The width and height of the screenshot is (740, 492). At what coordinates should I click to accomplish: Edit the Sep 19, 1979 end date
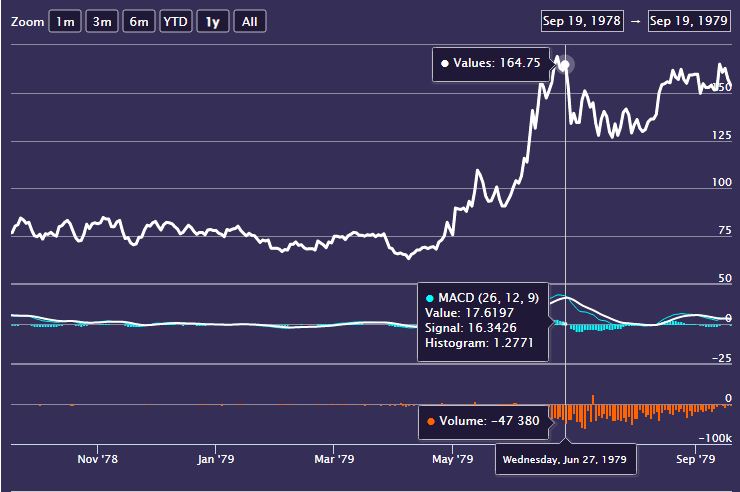pyautogui.click(x=690, y=20)
